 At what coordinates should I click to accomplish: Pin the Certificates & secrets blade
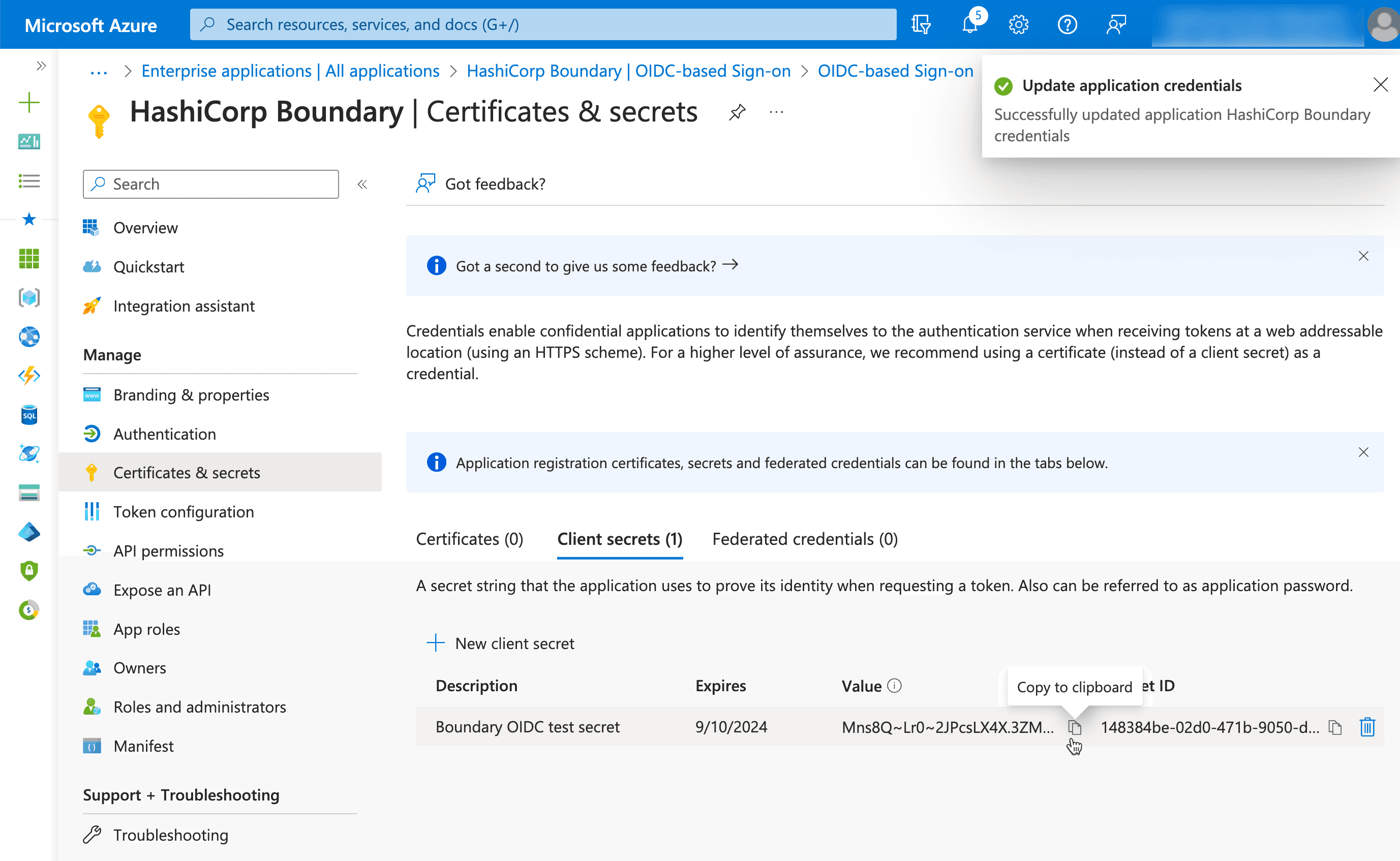[737, 112]
